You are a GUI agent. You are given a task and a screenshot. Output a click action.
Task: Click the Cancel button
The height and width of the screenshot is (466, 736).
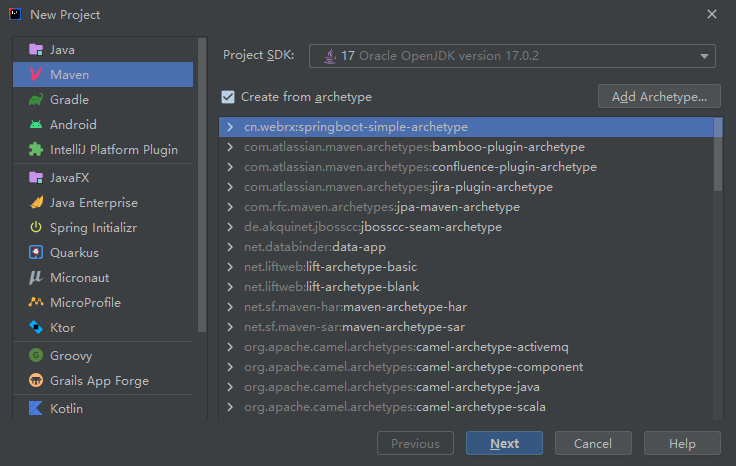(593, 443)
